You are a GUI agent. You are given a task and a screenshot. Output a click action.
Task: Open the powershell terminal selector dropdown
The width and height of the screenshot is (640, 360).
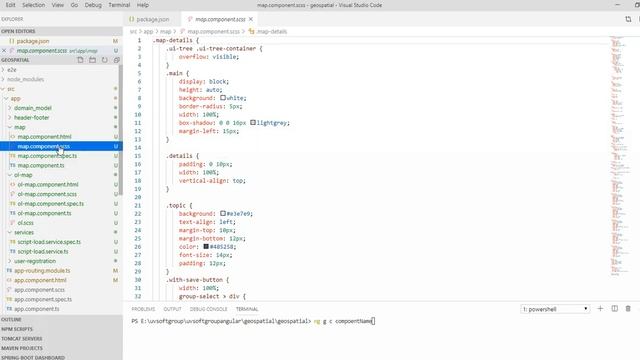[x=555, y=309]
